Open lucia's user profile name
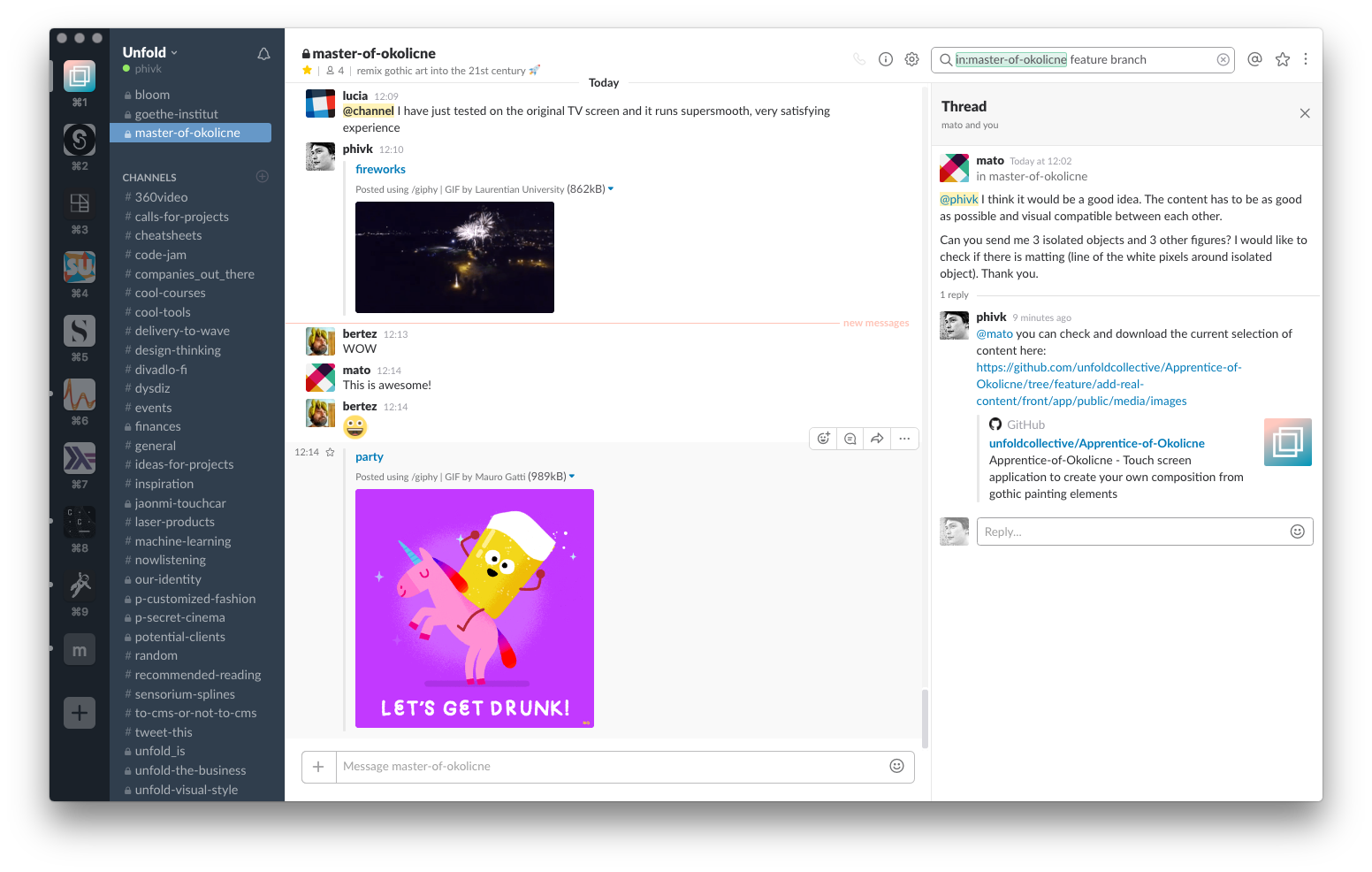 coord(355,96)
